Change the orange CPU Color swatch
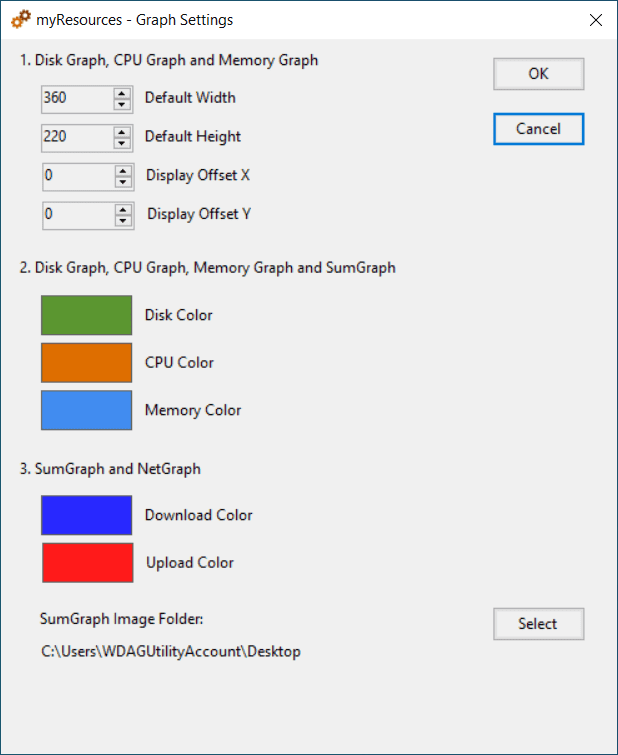Viewport: 618px width, 755px height. click(x=86, y=362)
